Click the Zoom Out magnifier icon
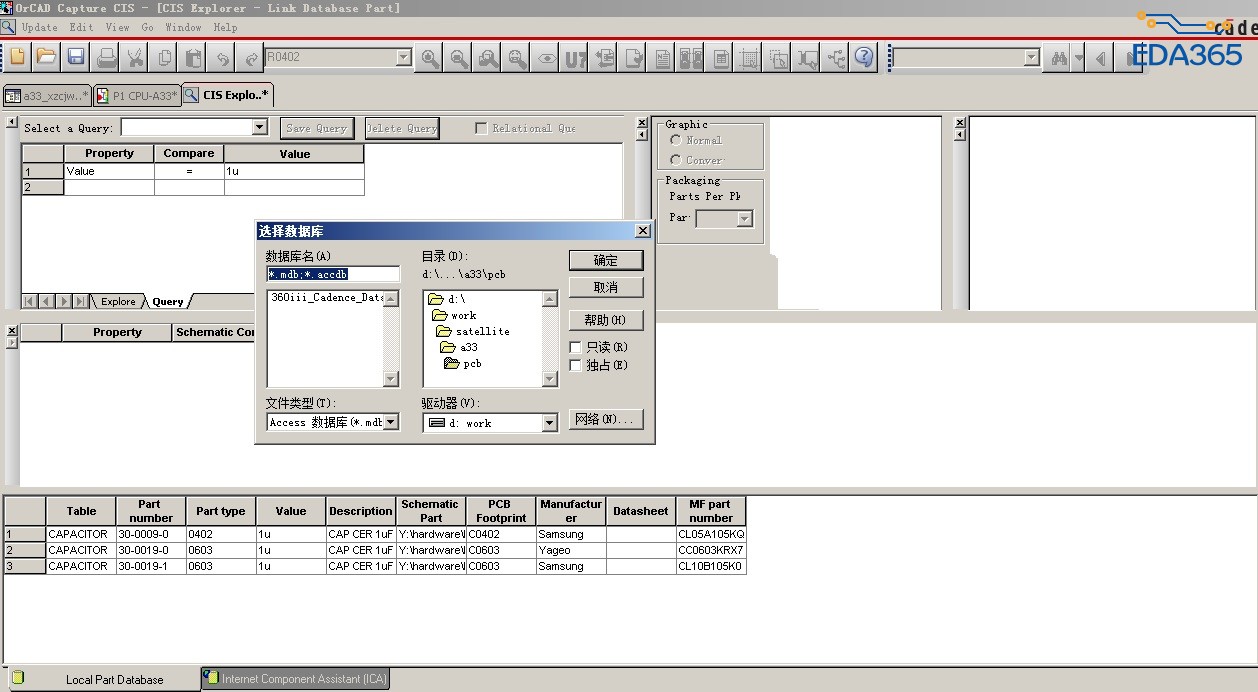The height and width of the screenshot is (692, 1258). [x=458, y=58]
